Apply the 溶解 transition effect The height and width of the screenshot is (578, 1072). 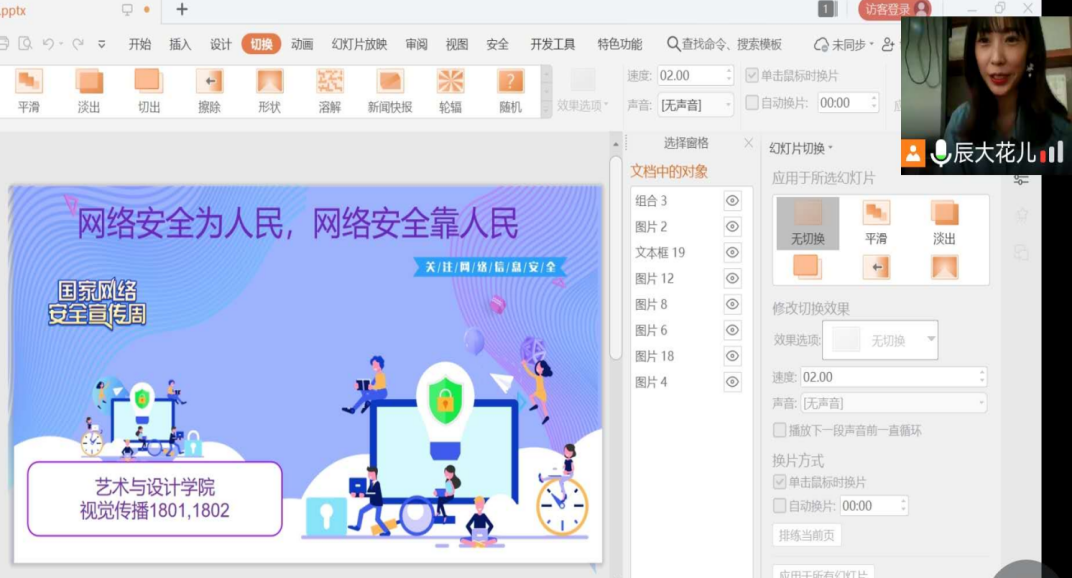click(329, 90)
